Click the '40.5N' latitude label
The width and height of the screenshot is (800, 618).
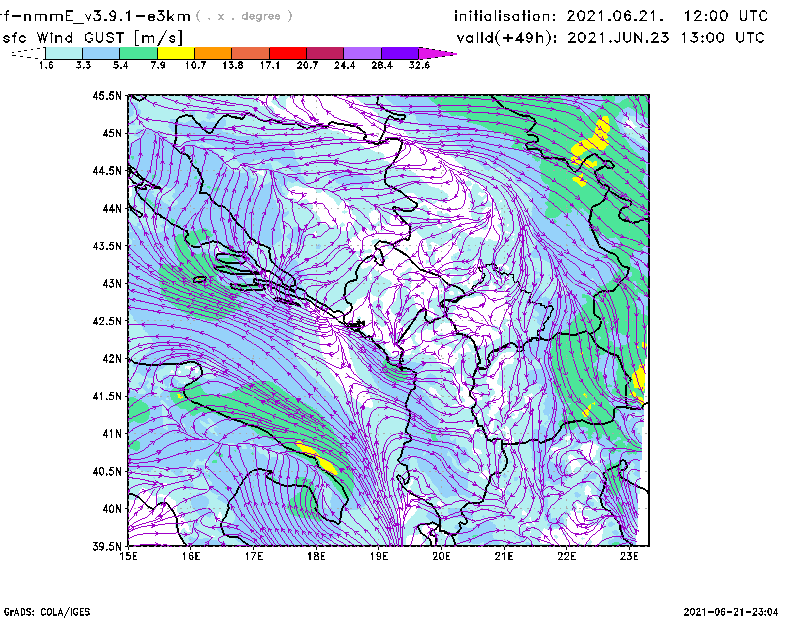click(107, 472)
